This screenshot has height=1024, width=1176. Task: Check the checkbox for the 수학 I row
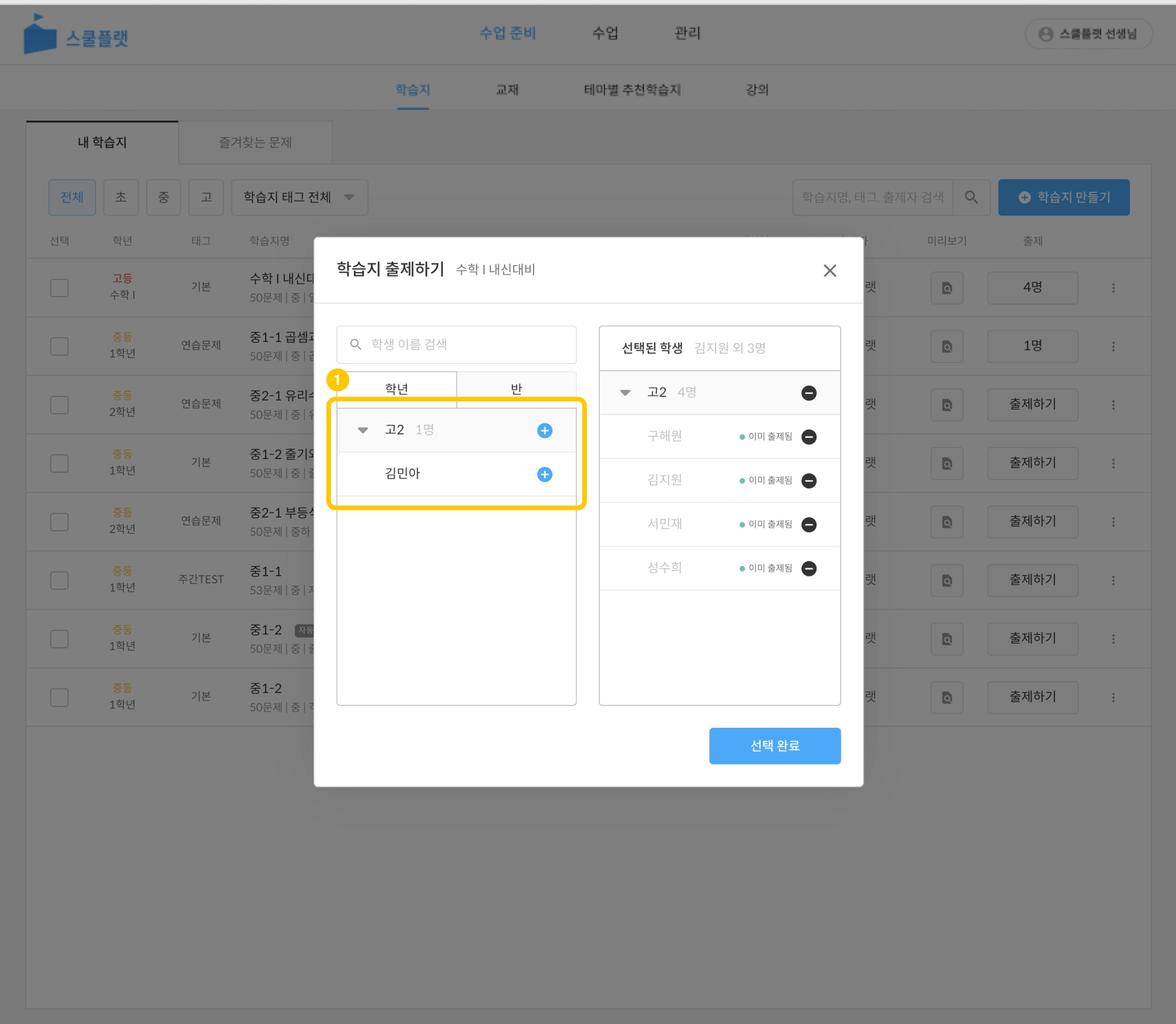pos(59,288)
